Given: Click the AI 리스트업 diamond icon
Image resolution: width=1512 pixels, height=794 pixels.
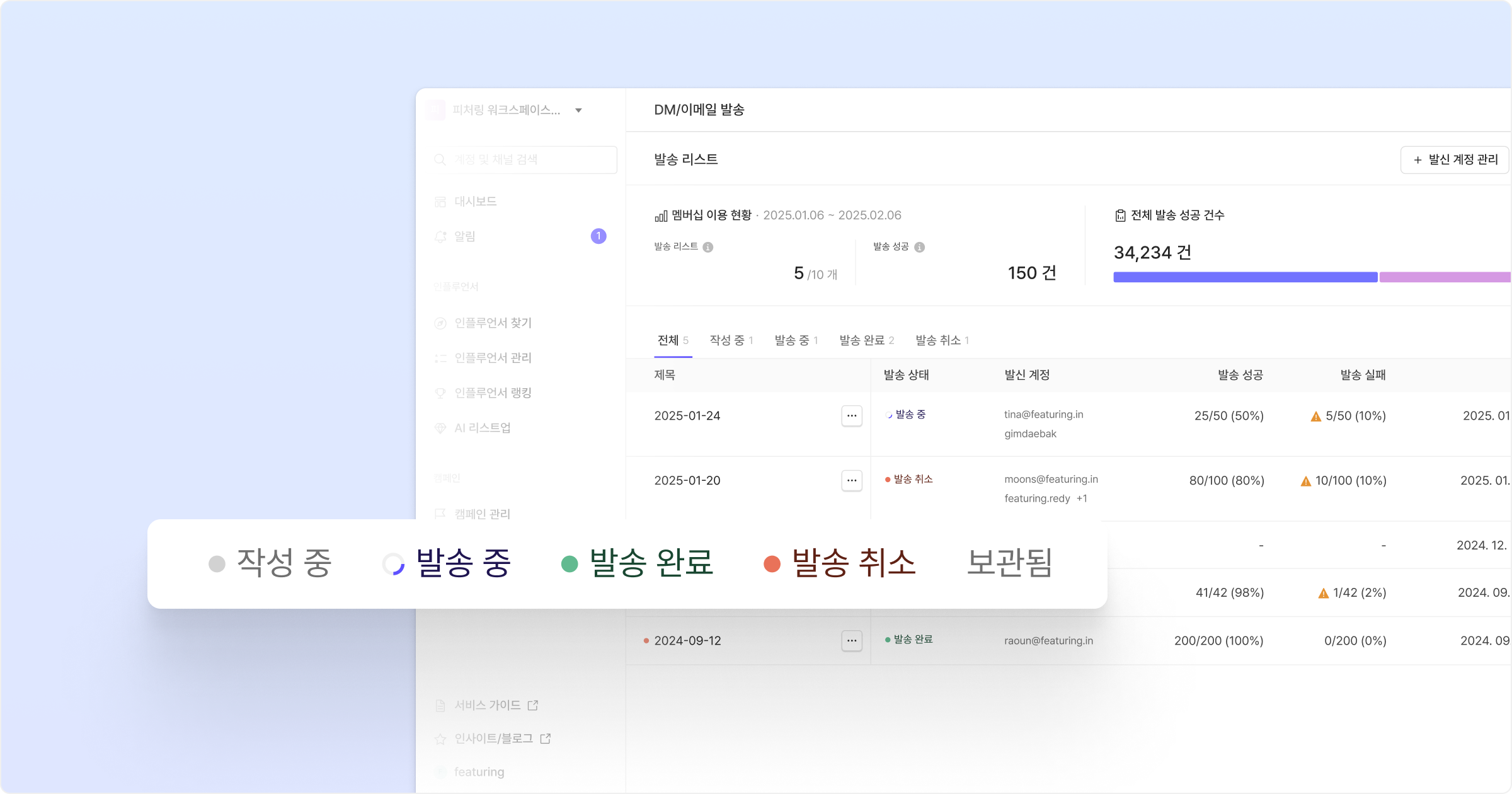Looking at the screenshot, I should coord(440,428).
